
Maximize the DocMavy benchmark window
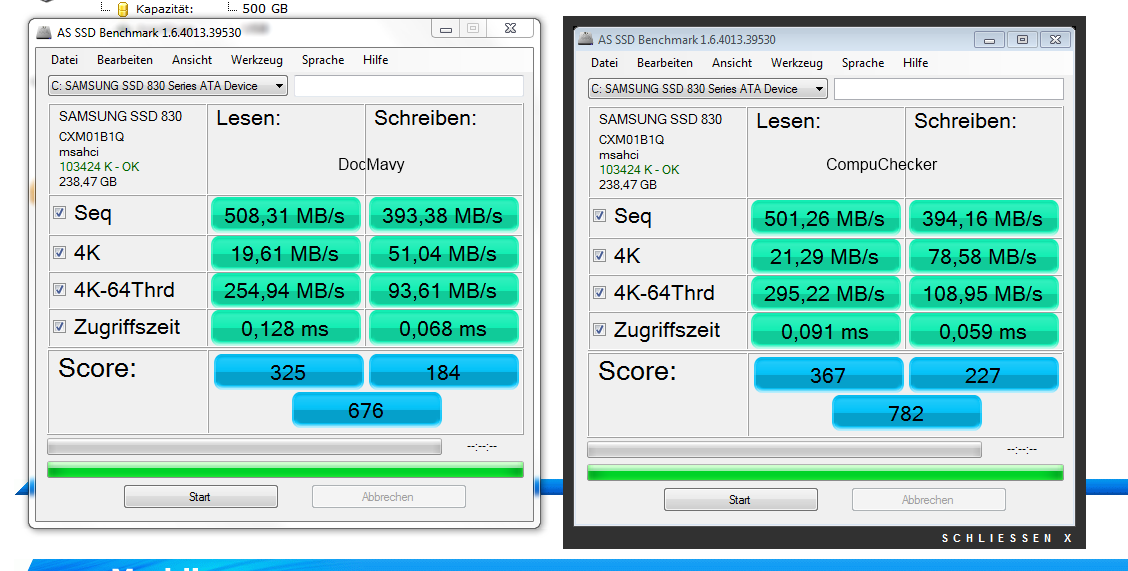coord(473,29)
